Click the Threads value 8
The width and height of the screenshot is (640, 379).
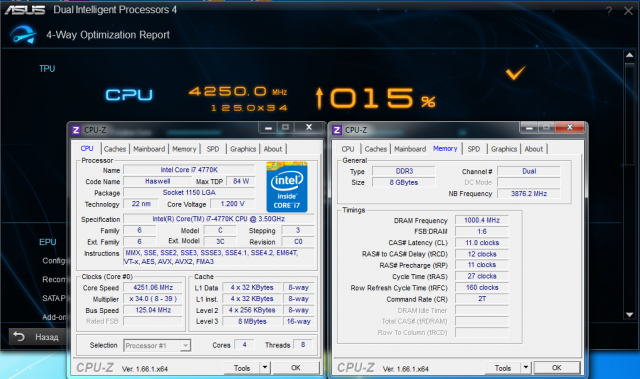[x=303, y=345]
